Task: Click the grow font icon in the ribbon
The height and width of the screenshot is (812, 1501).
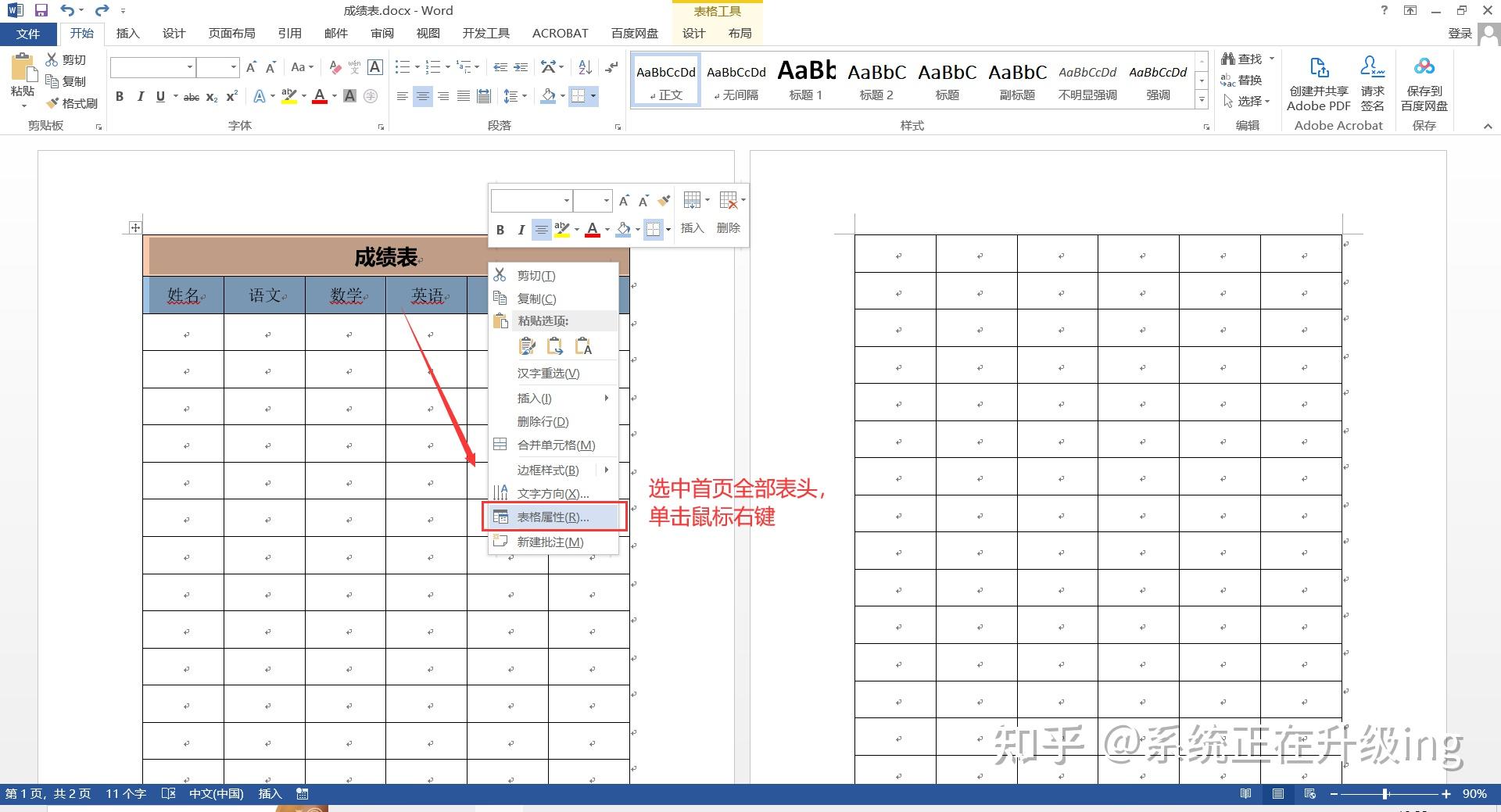Action: pyautogui.click(x=251, y=67)
